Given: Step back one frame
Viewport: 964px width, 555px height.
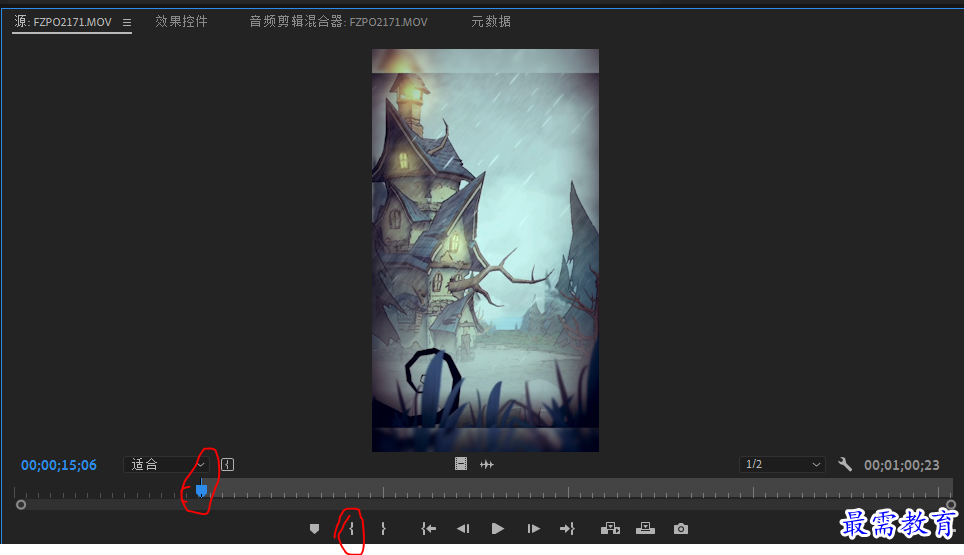Looking at the screenshot, I should (463, 529).
